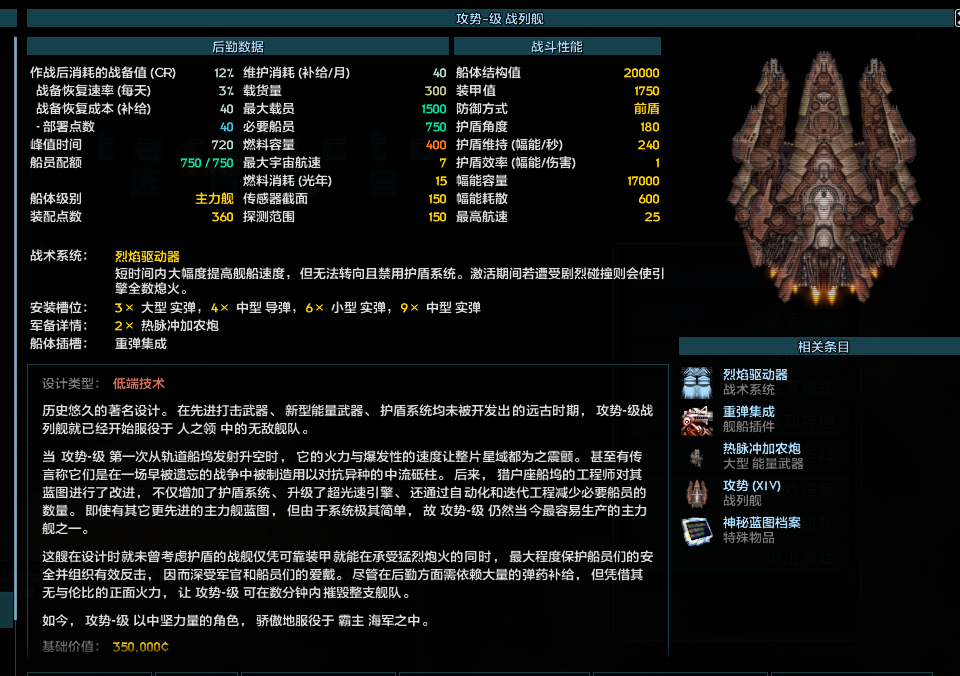The image size is (960, 676).
Task: Click the 2× 热脉冲加农炮 armament detail
Action: tap(166, 326)
